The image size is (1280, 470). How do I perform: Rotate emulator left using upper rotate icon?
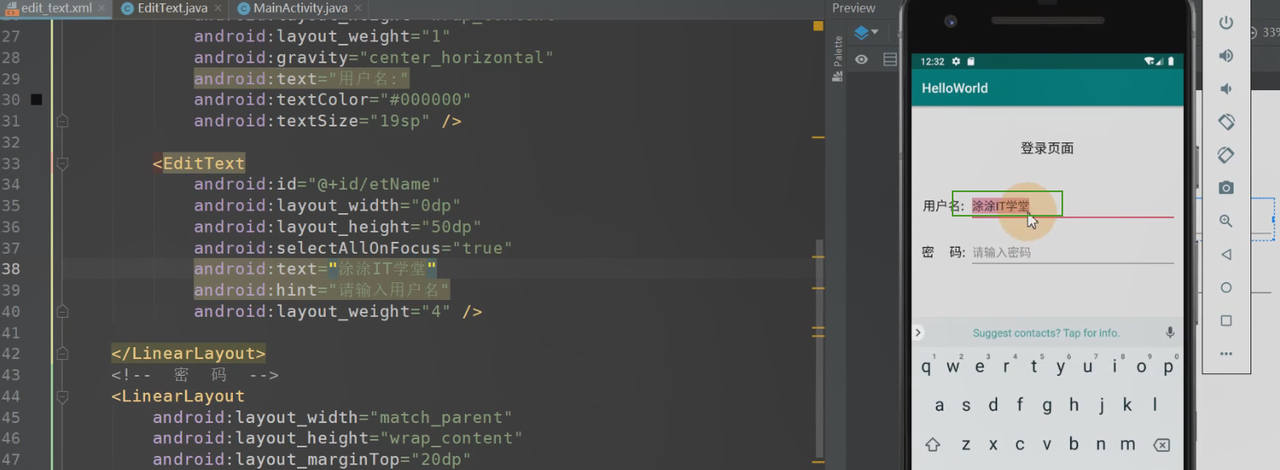(x=1226, y=122)
